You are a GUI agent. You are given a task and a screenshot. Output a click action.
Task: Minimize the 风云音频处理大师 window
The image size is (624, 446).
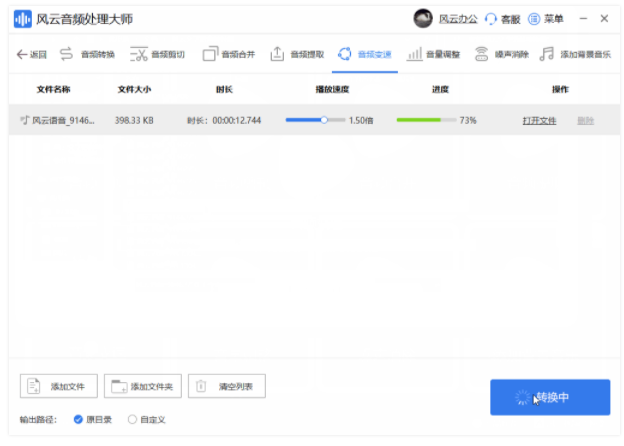pos(583,19)
